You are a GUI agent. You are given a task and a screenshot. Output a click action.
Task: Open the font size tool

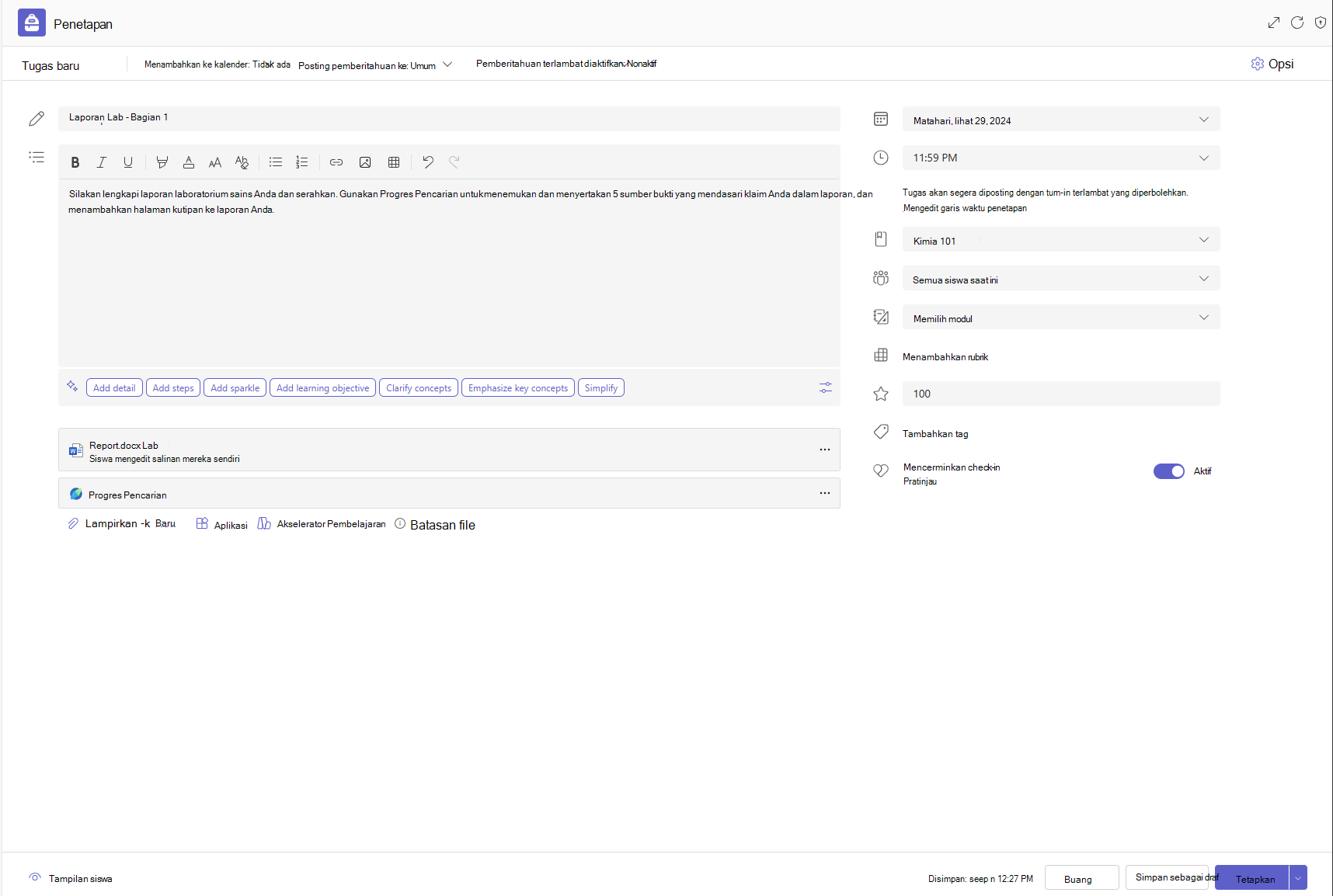coord(215,162)
